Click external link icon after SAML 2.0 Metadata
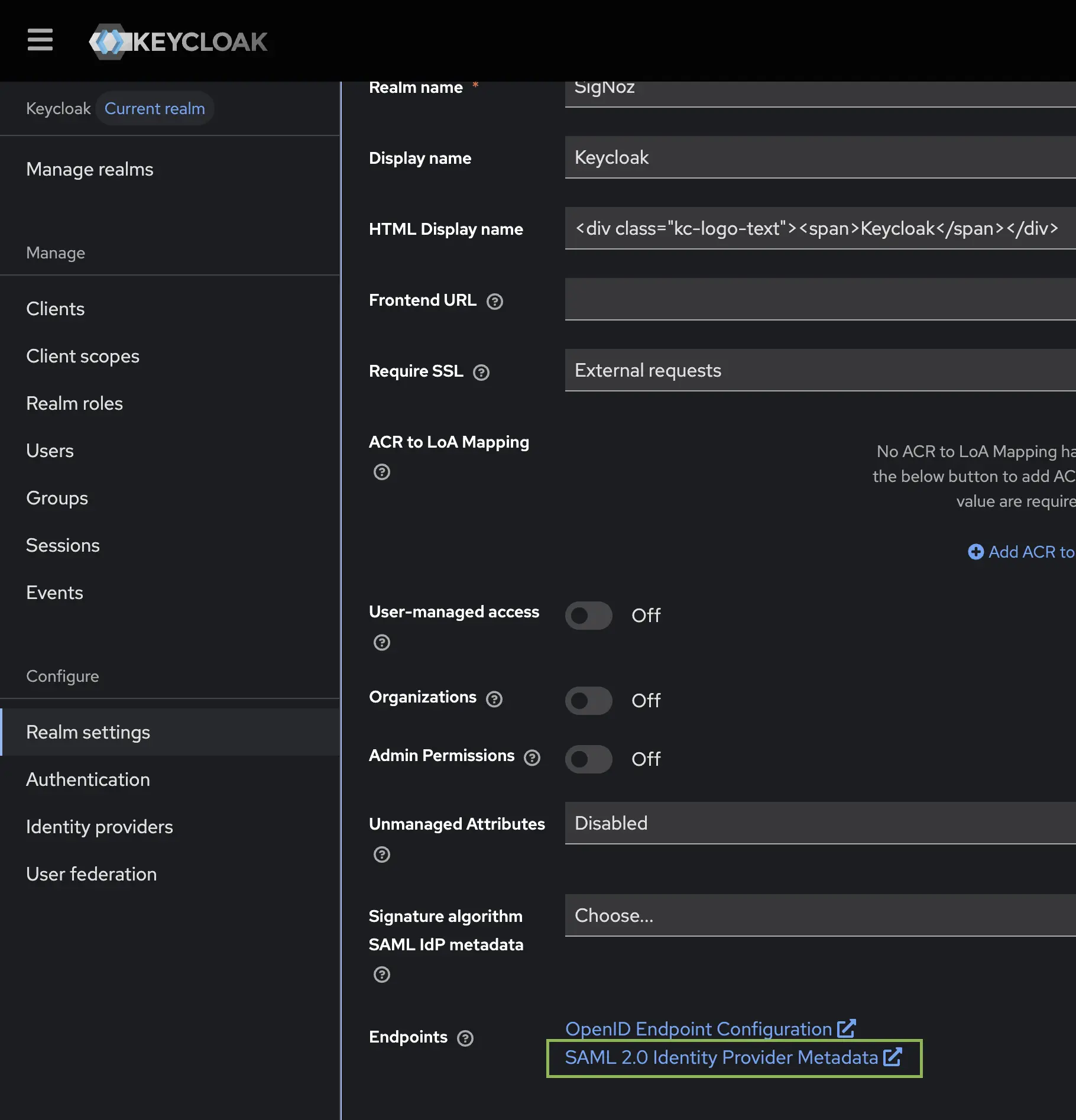Screen dimensions: 1076x1120 click(x=893, y=1057)
